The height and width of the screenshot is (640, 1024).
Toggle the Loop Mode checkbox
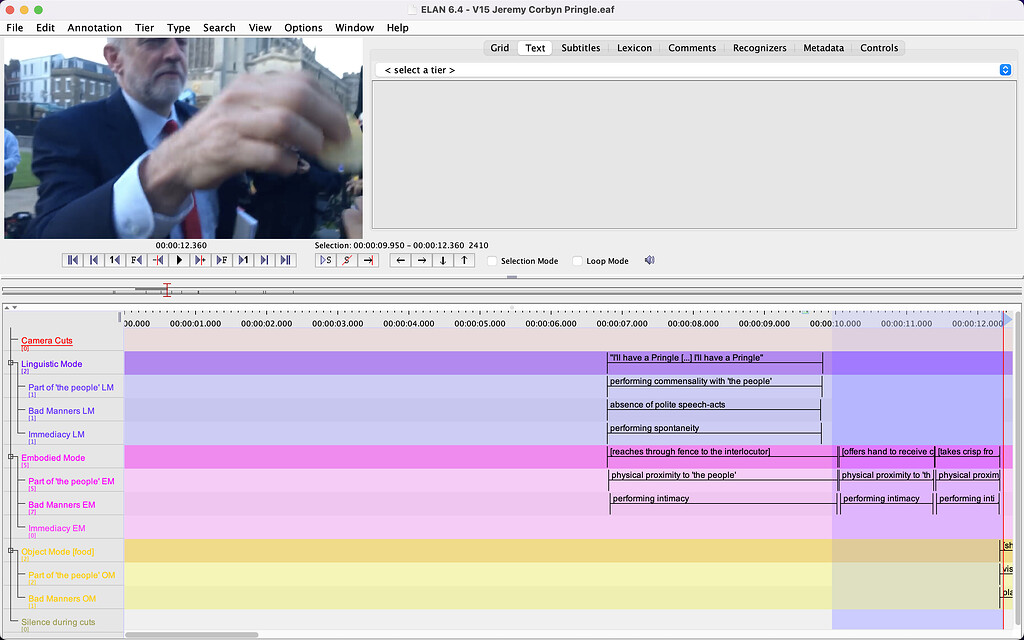[x=577, y=261]
